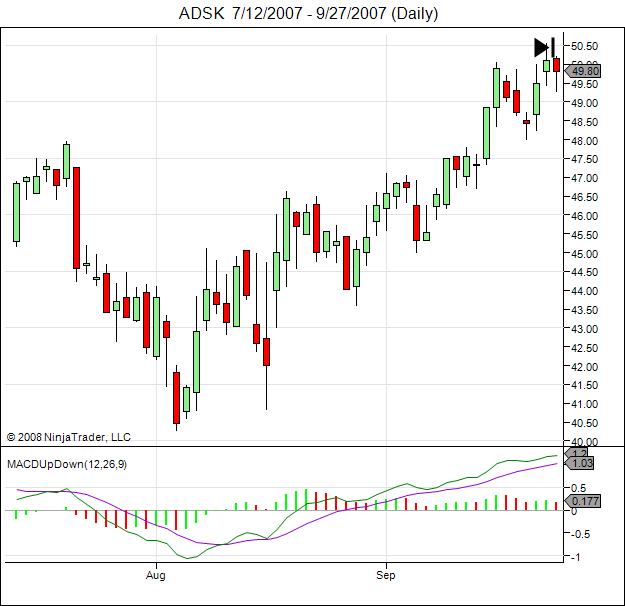Screen dimensions: 625x606
Task: Click the 49.80 current price marker
Action: coord(583,71)
